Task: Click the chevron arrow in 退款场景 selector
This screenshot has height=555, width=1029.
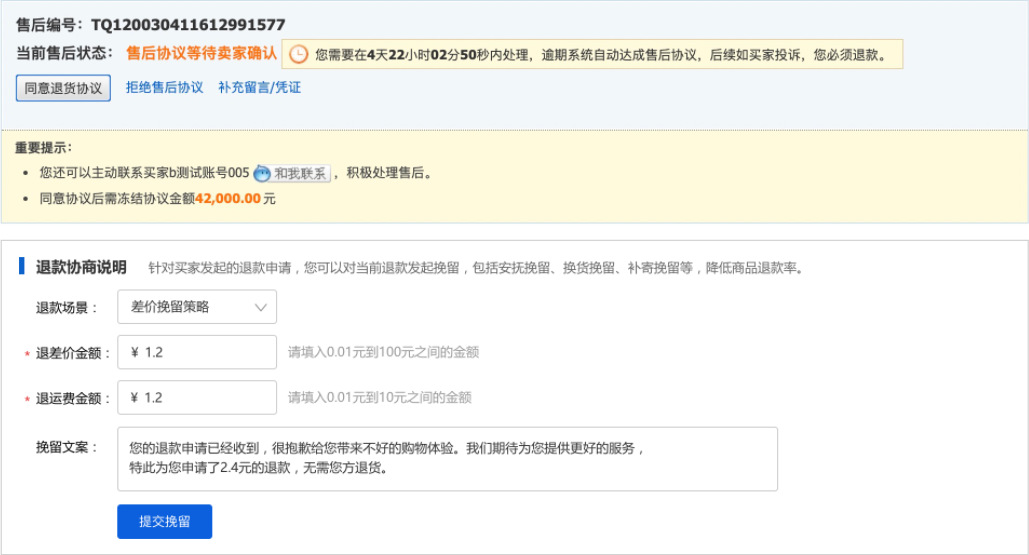Action: pos(261,308)
